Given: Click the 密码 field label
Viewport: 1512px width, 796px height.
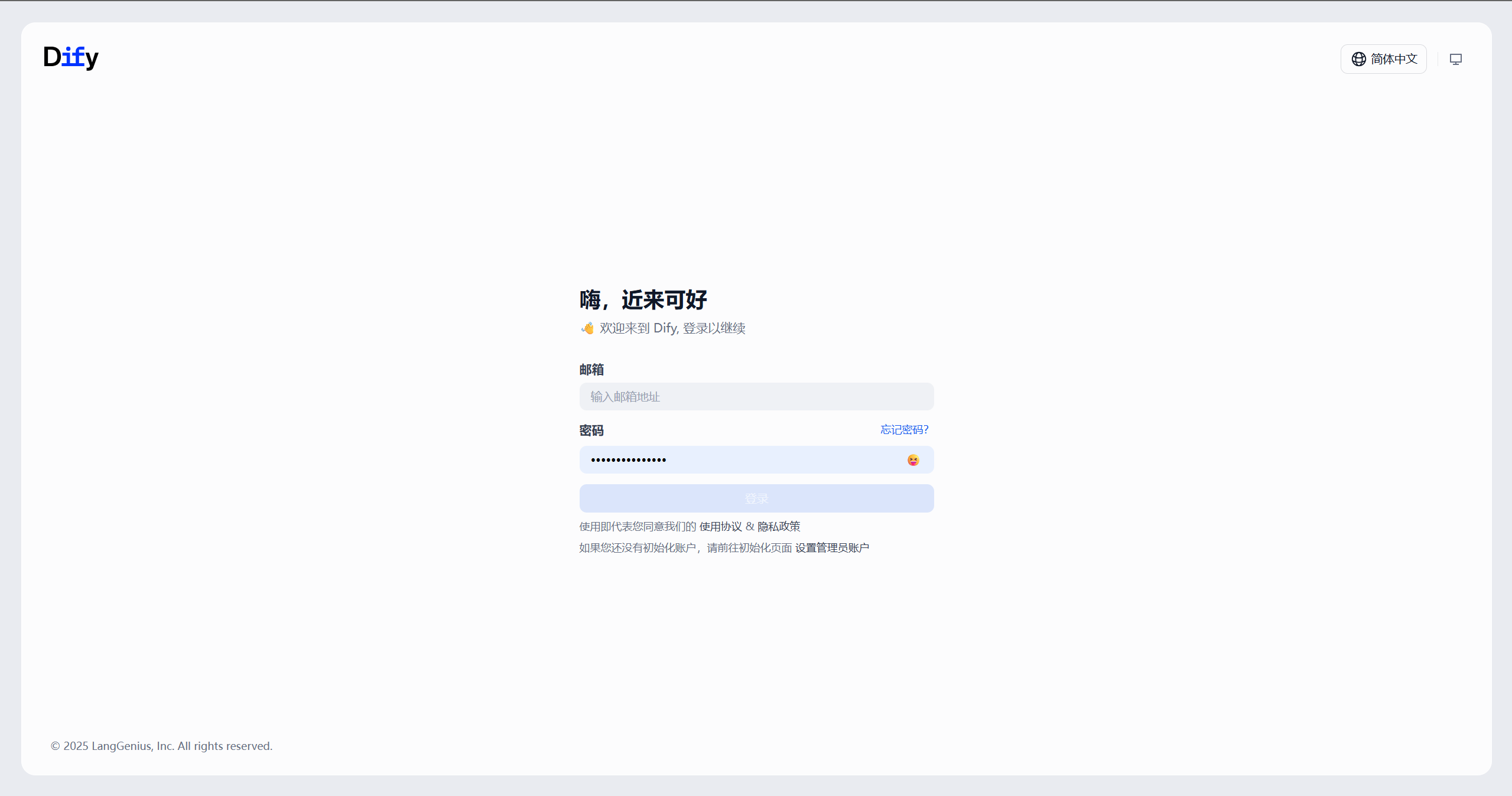Looking at the screenshot, I should (591, 430).
